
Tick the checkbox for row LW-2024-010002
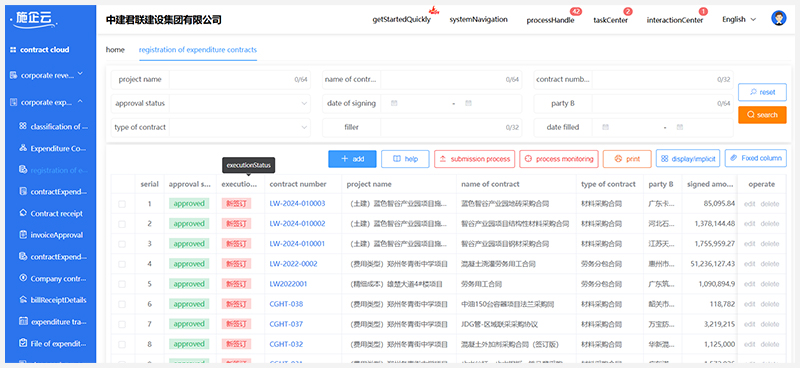point(122,224)
